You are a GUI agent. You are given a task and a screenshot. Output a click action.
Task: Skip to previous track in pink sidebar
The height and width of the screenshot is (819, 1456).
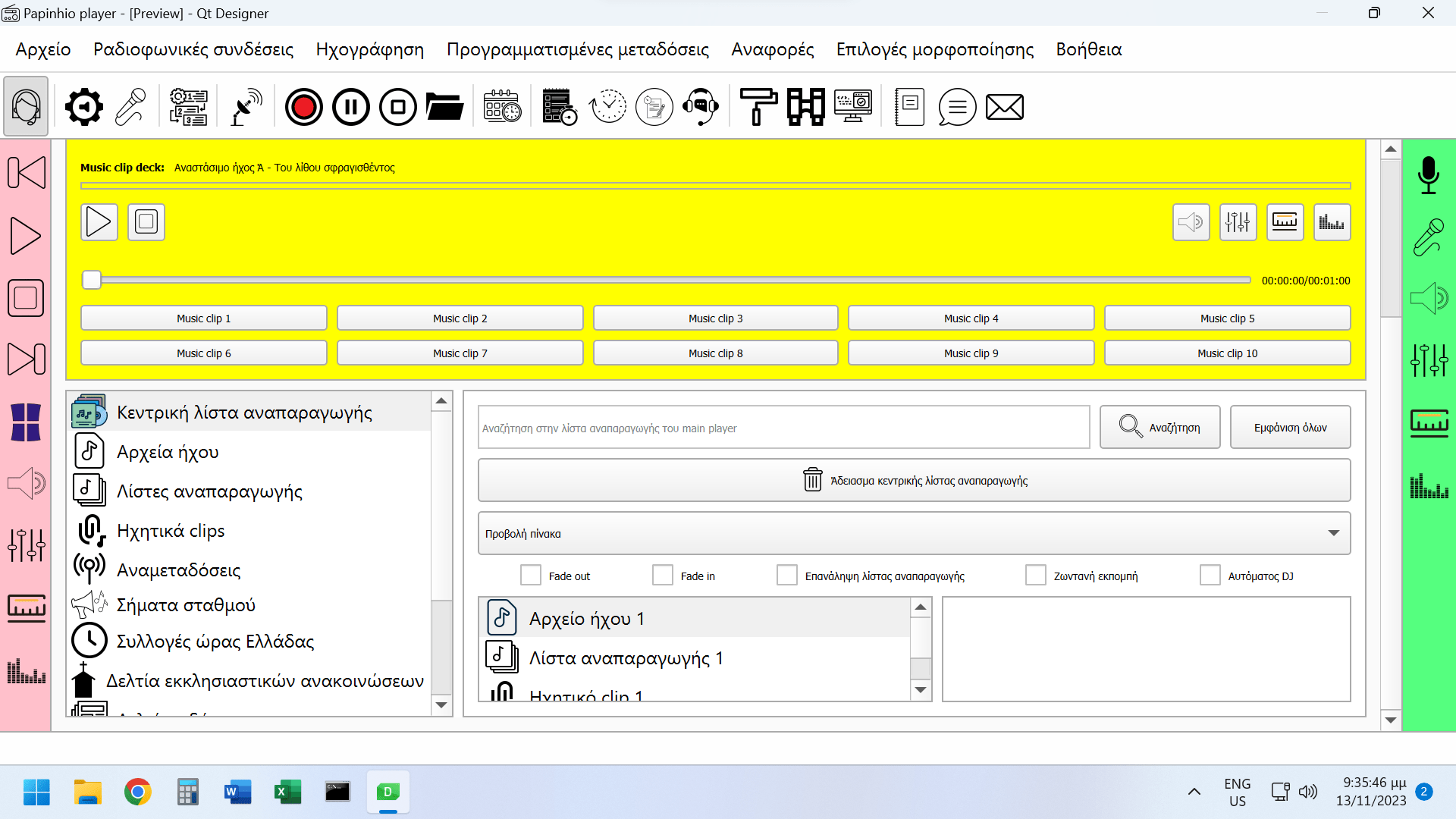27,173
